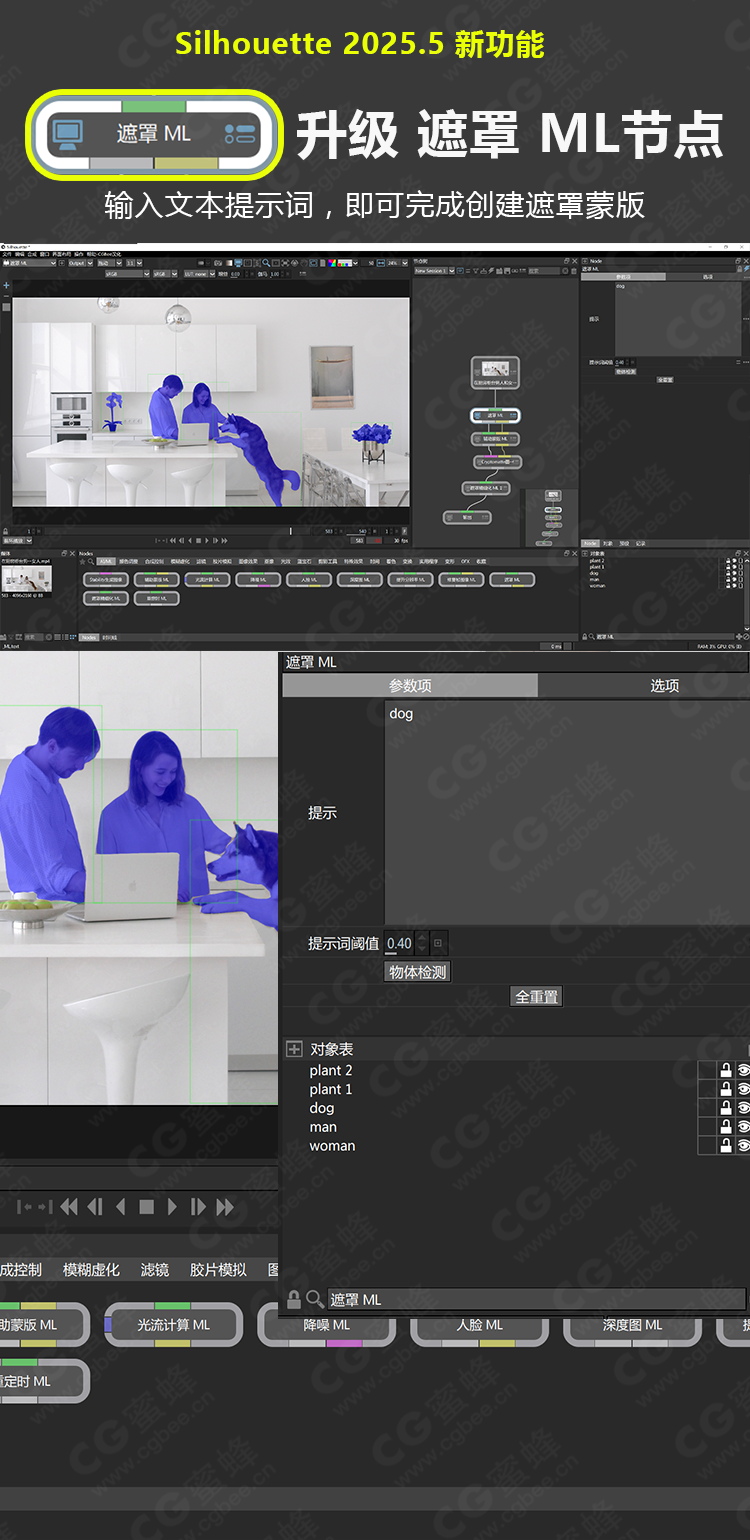Reset threshold with the square icon beside 0.40
The width and height of the screenshot is (750, 1540).
tap(438, 943)
